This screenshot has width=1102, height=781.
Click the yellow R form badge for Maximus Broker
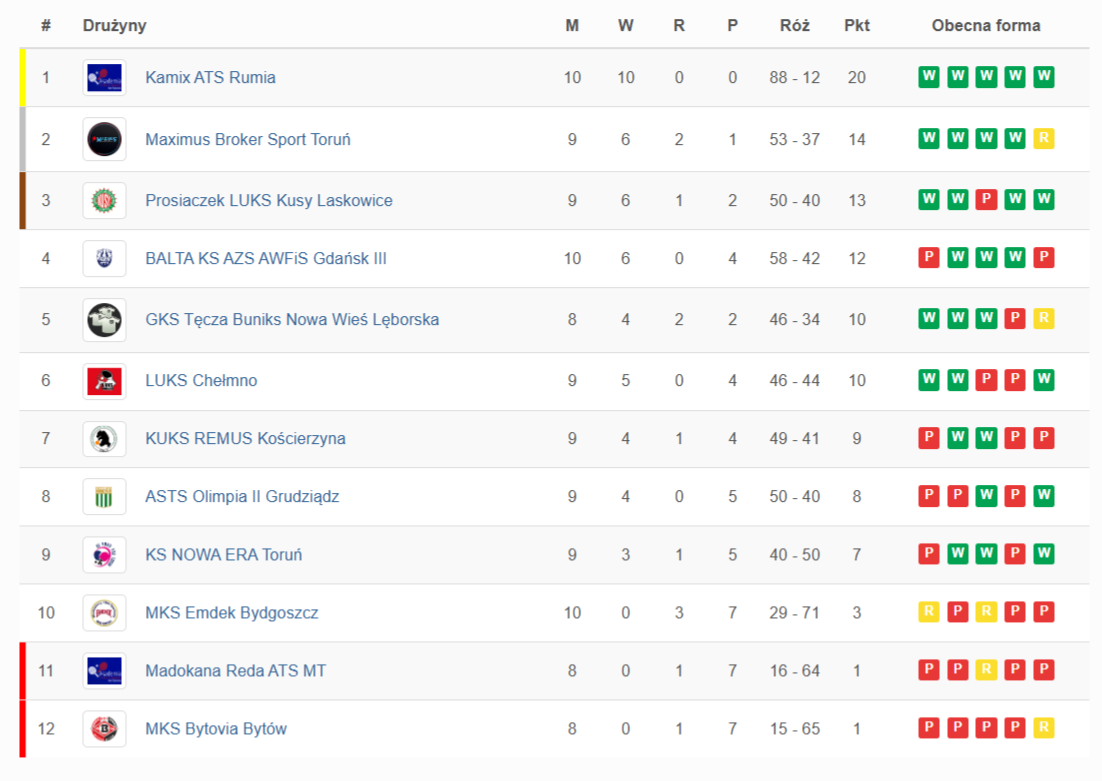point(1044,139)
